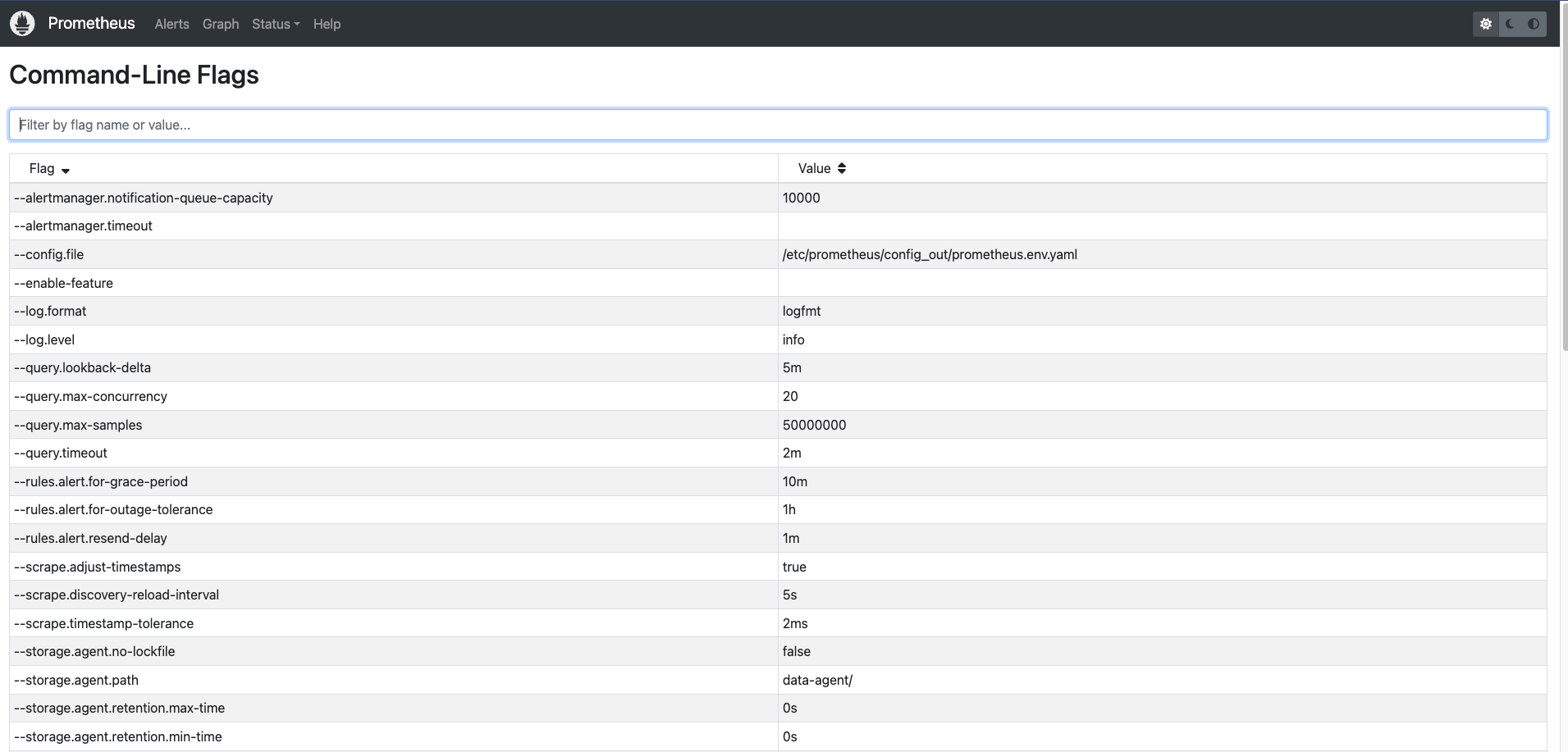Image resolution: width=1568 pixels, height=752 pixels.
Task: Select the 2ms tolerance value
Action: pyautogui.click(x=795, y=623)
